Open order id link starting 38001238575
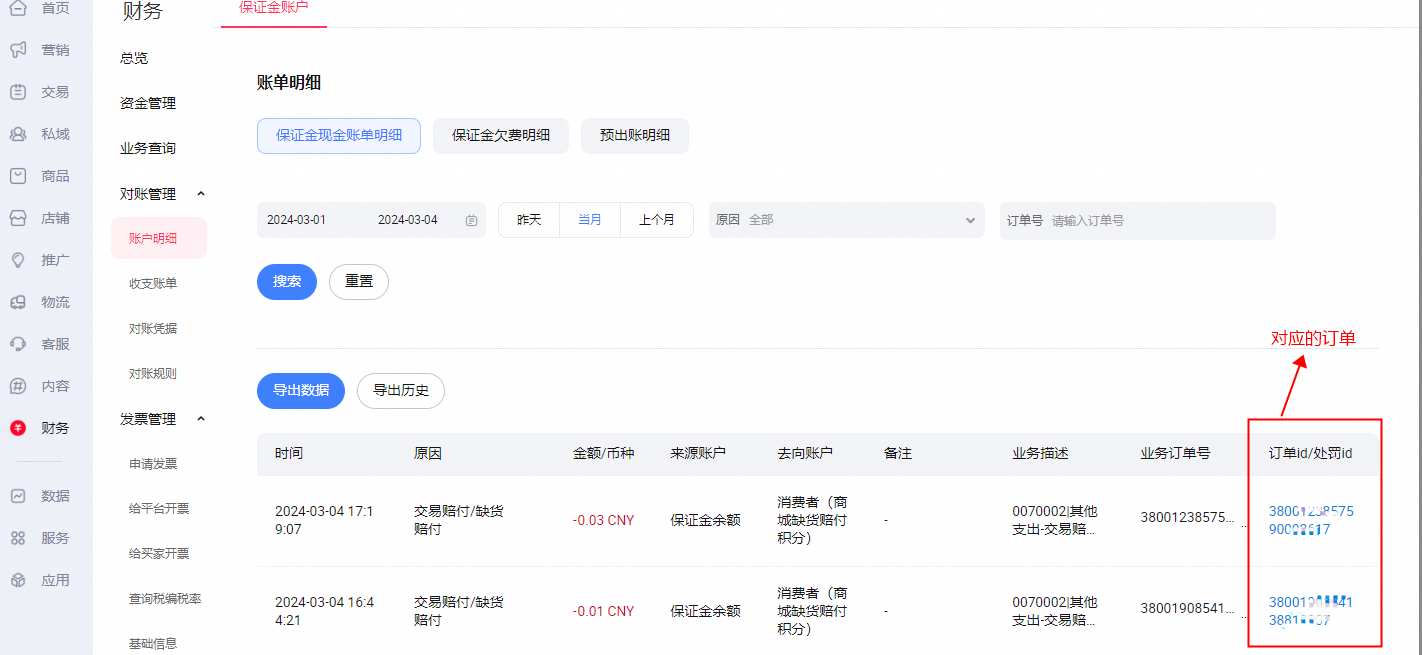 point(1311,520)
